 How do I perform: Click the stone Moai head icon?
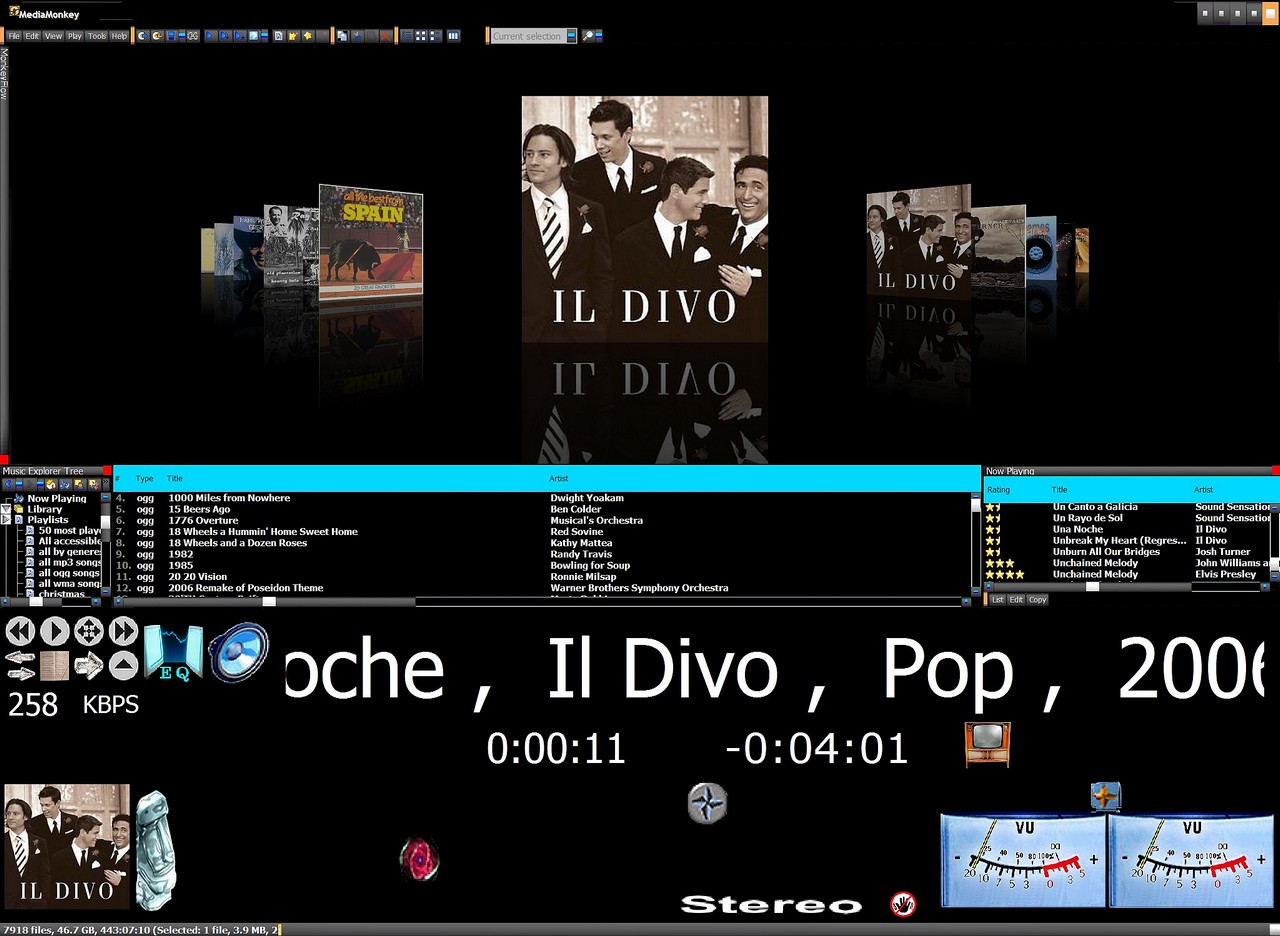coord(153,849)
